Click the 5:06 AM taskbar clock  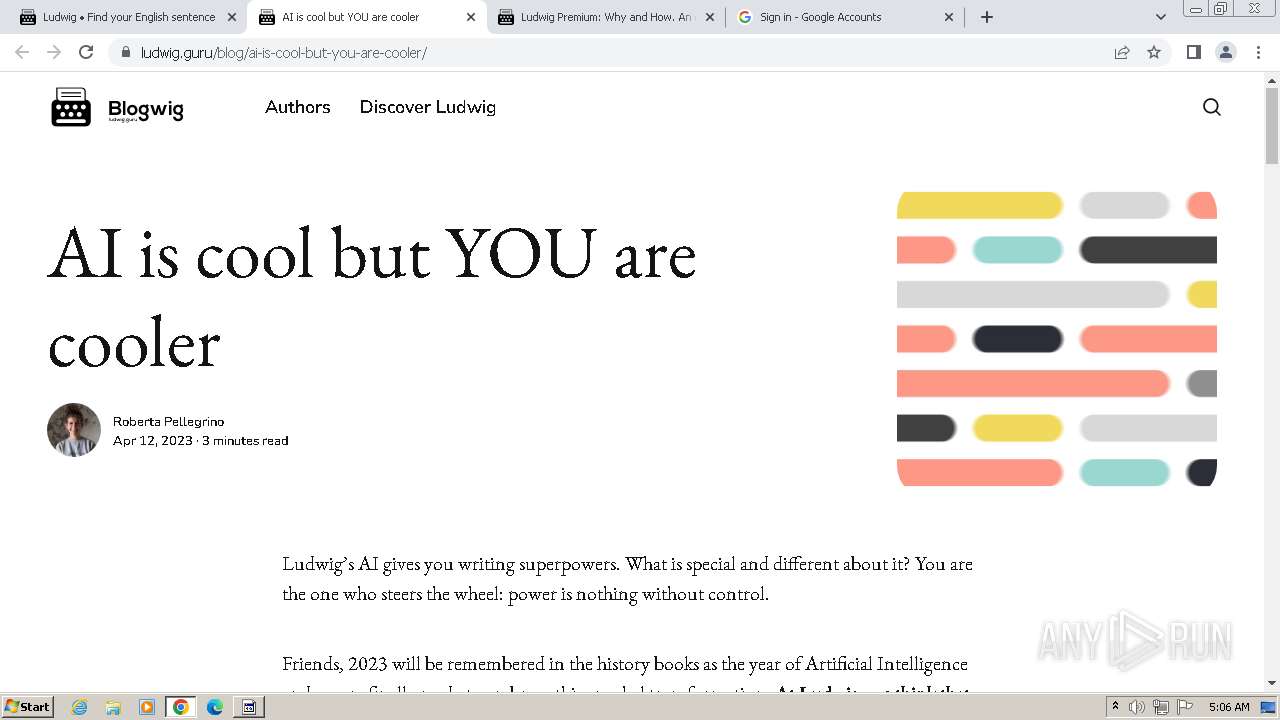point(1229,707)
